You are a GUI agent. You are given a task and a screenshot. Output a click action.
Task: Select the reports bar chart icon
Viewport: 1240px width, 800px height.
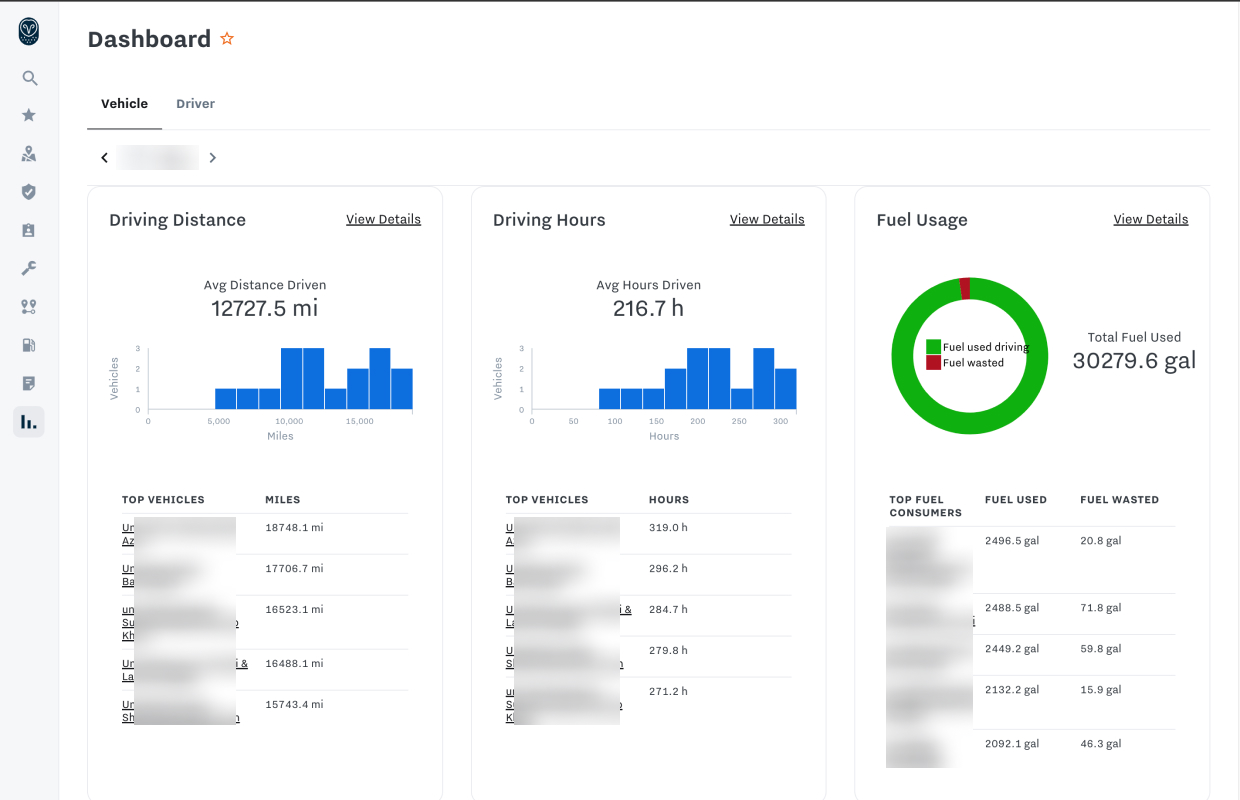29,422
